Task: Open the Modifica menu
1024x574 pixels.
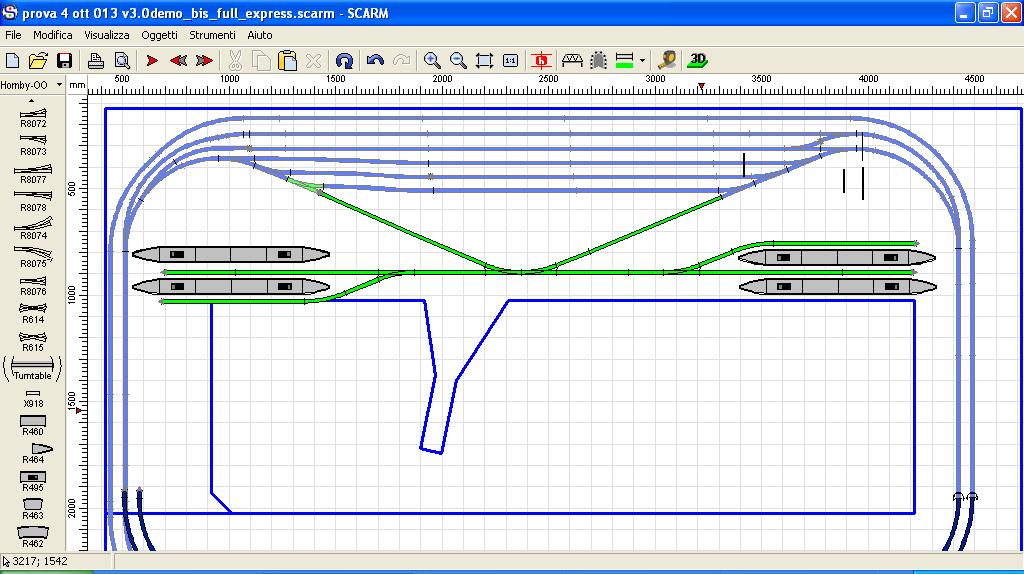Action: coord(52,35)
